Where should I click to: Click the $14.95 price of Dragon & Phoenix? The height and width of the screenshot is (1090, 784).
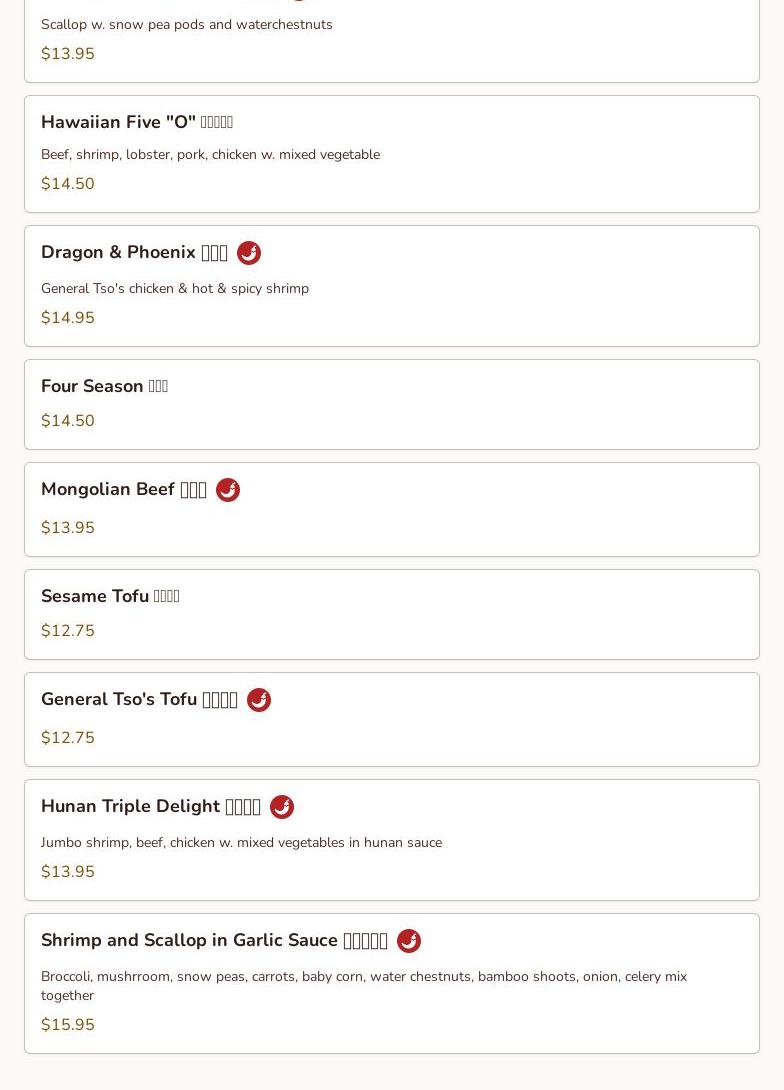coord(68,318)
